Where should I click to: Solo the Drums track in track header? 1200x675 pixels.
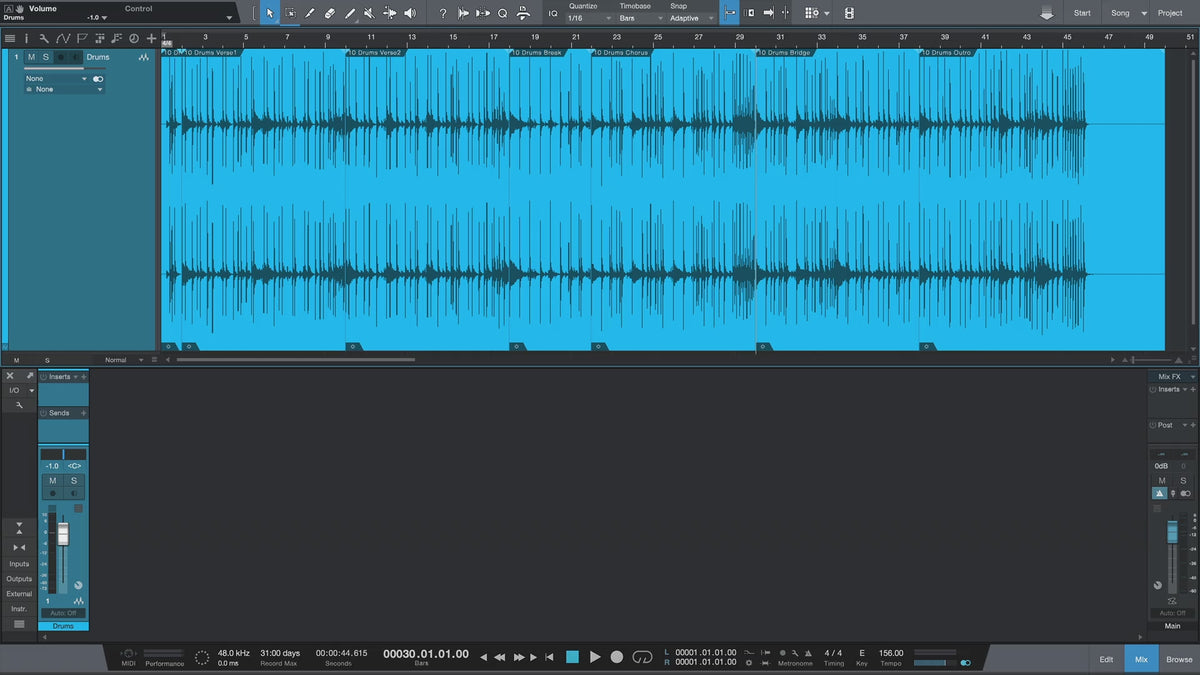[x=45, y=57]
